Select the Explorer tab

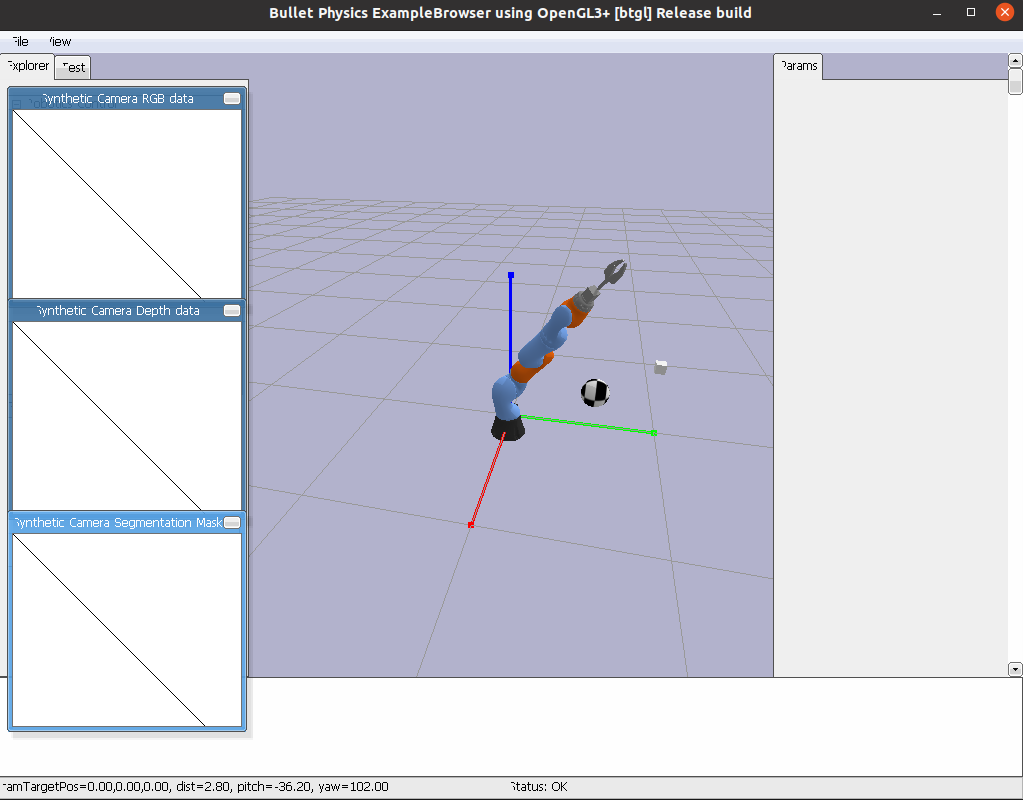point(27,66)
